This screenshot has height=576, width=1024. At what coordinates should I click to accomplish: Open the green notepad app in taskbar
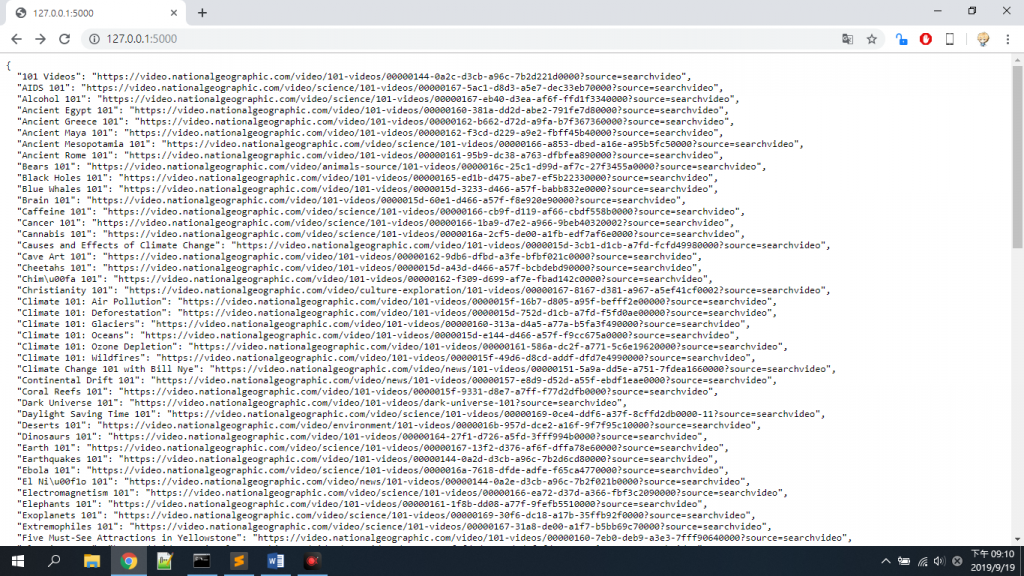tap(165, 561)
